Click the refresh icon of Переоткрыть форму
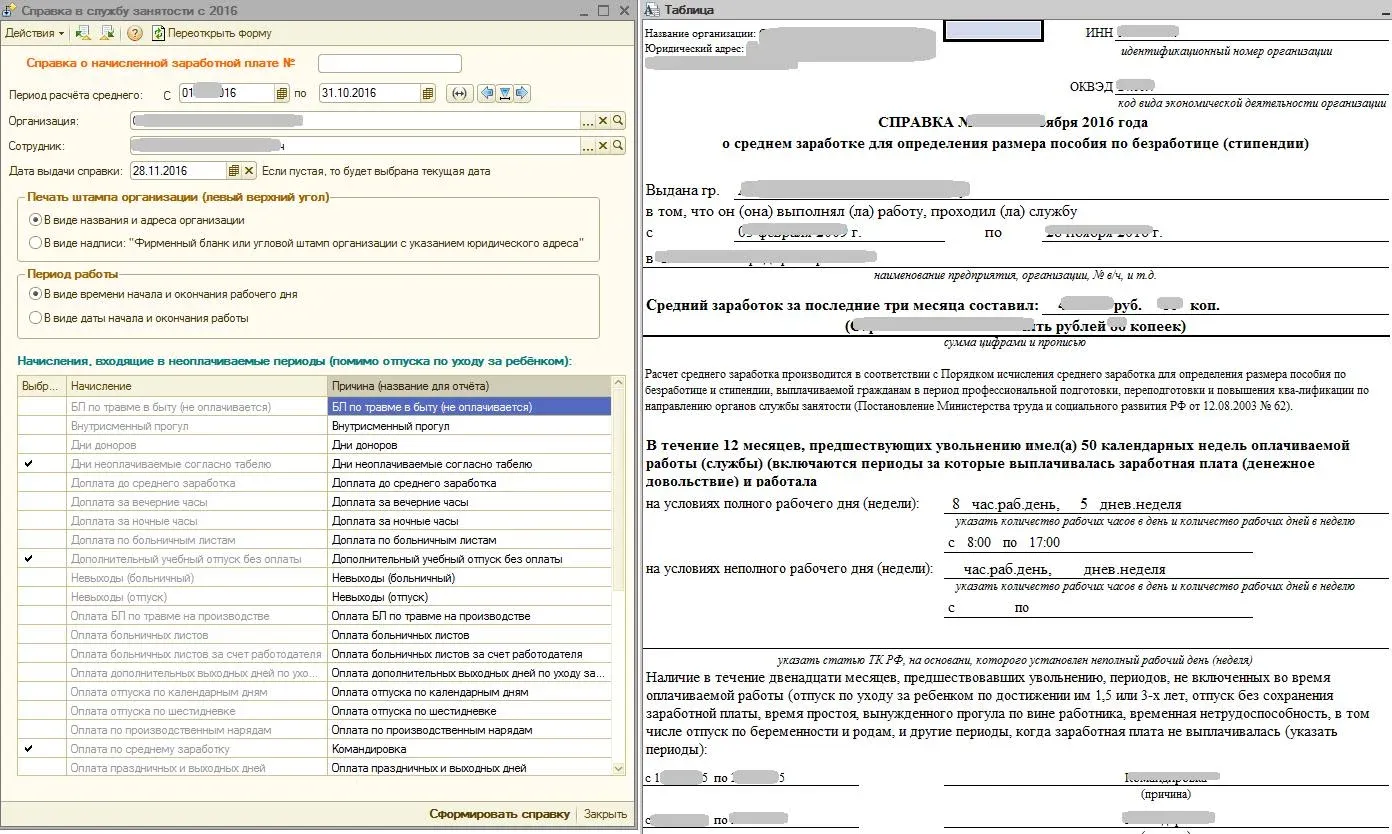 click(x=158, y=33)
